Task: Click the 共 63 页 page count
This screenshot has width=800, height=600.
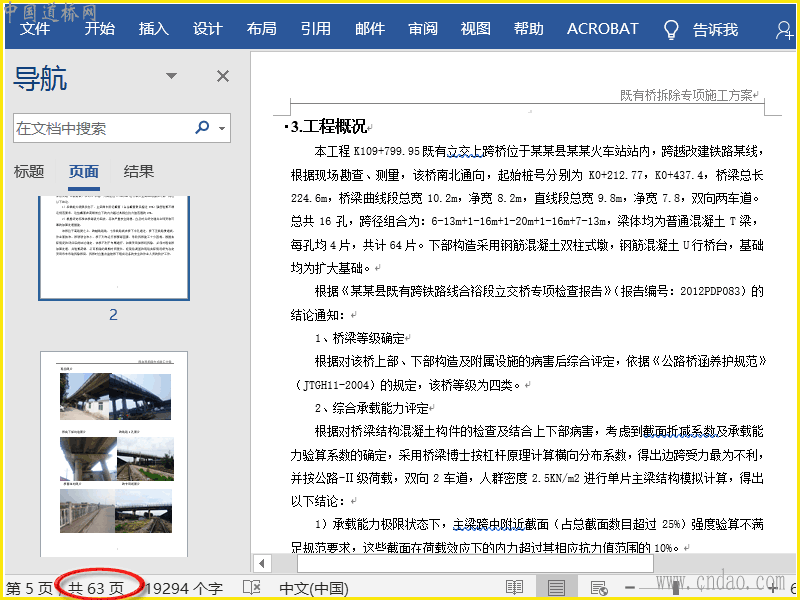Action: click(96, 588)
